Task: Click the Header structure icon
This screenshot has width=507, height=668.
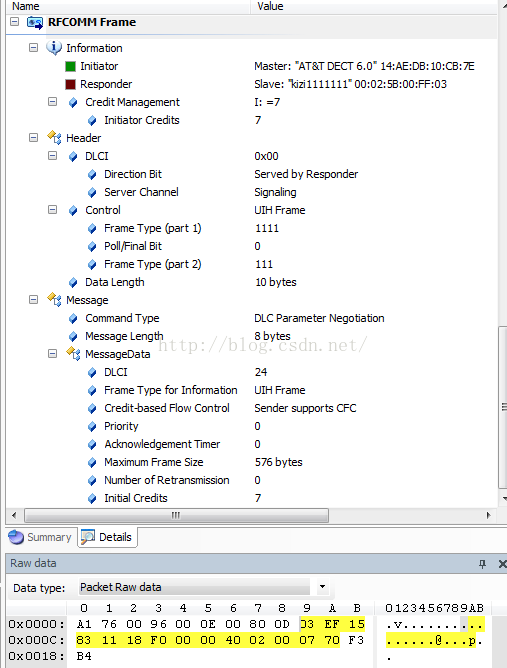Action: tap(54, 138)
